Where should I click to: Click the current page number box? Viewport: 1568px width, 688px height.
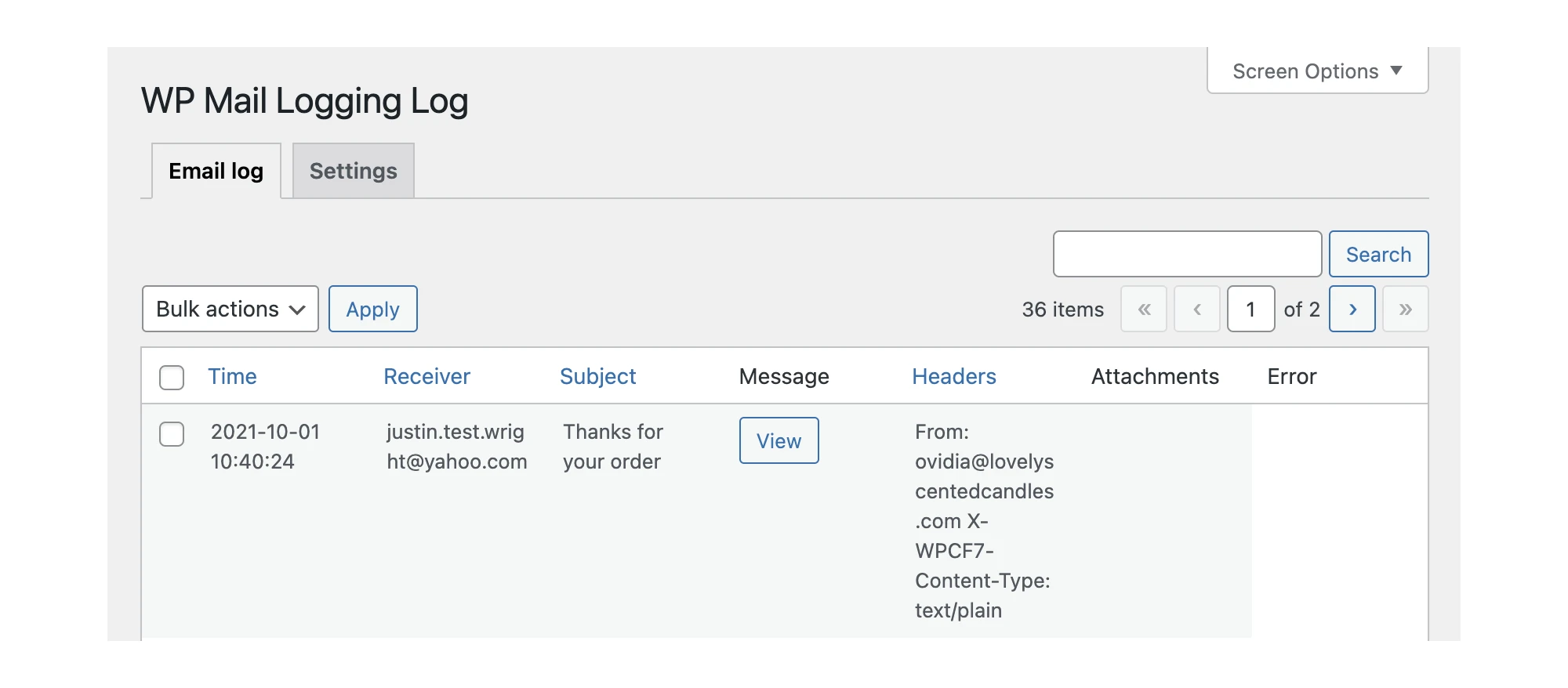pos(1250,310)
